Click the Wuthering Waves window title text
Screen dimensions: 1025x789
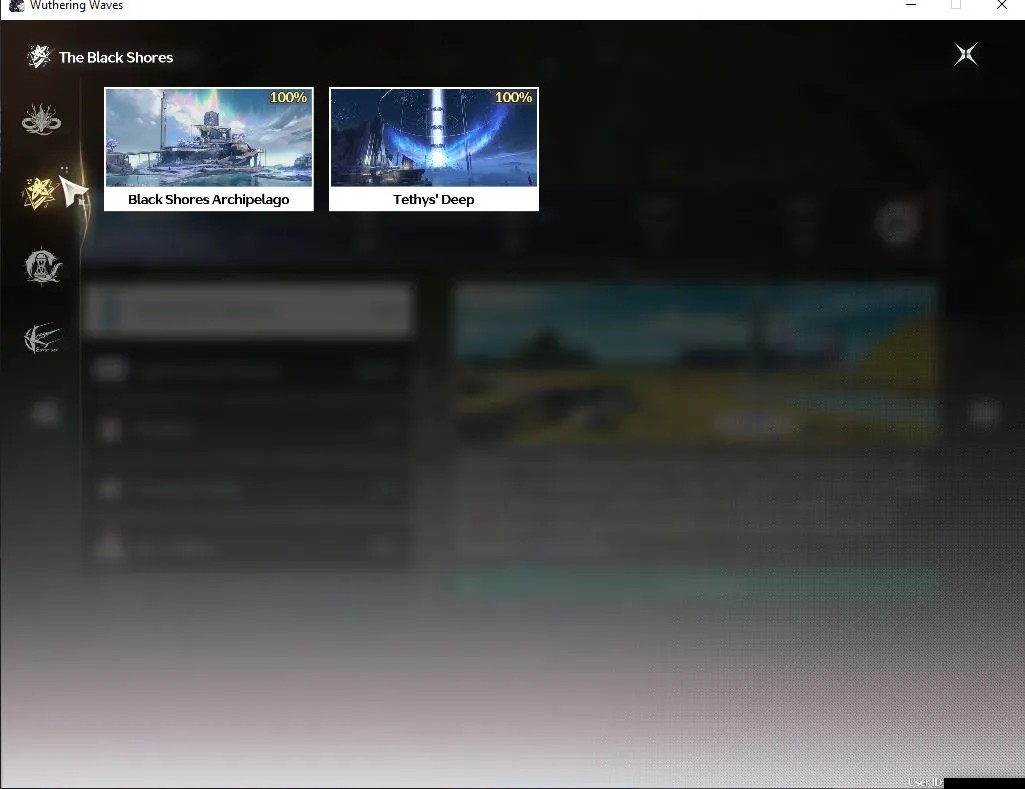[76, 6]
